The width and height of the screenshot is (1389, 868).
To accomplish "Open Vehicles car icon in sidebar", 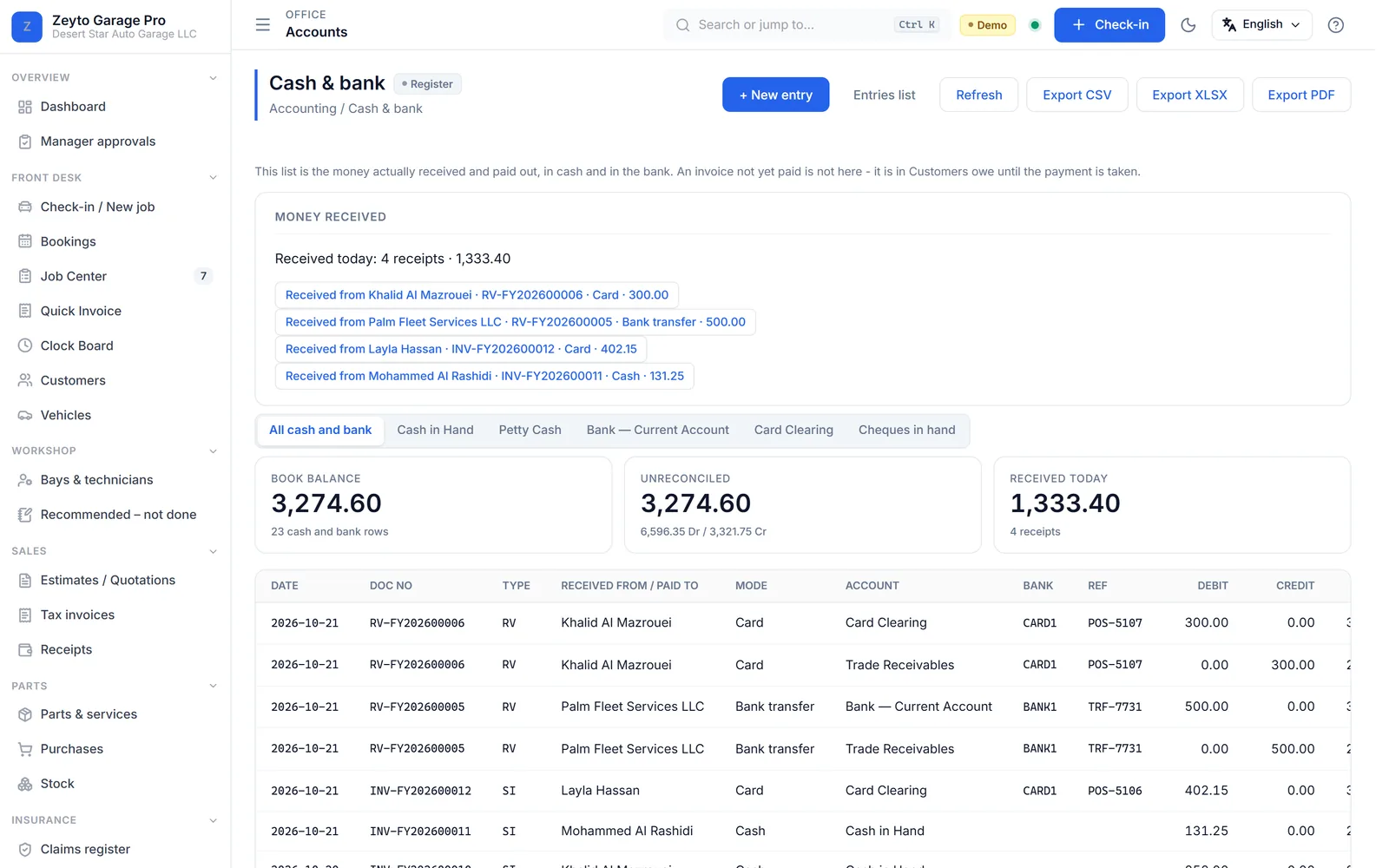I will [x=25, y=415].
